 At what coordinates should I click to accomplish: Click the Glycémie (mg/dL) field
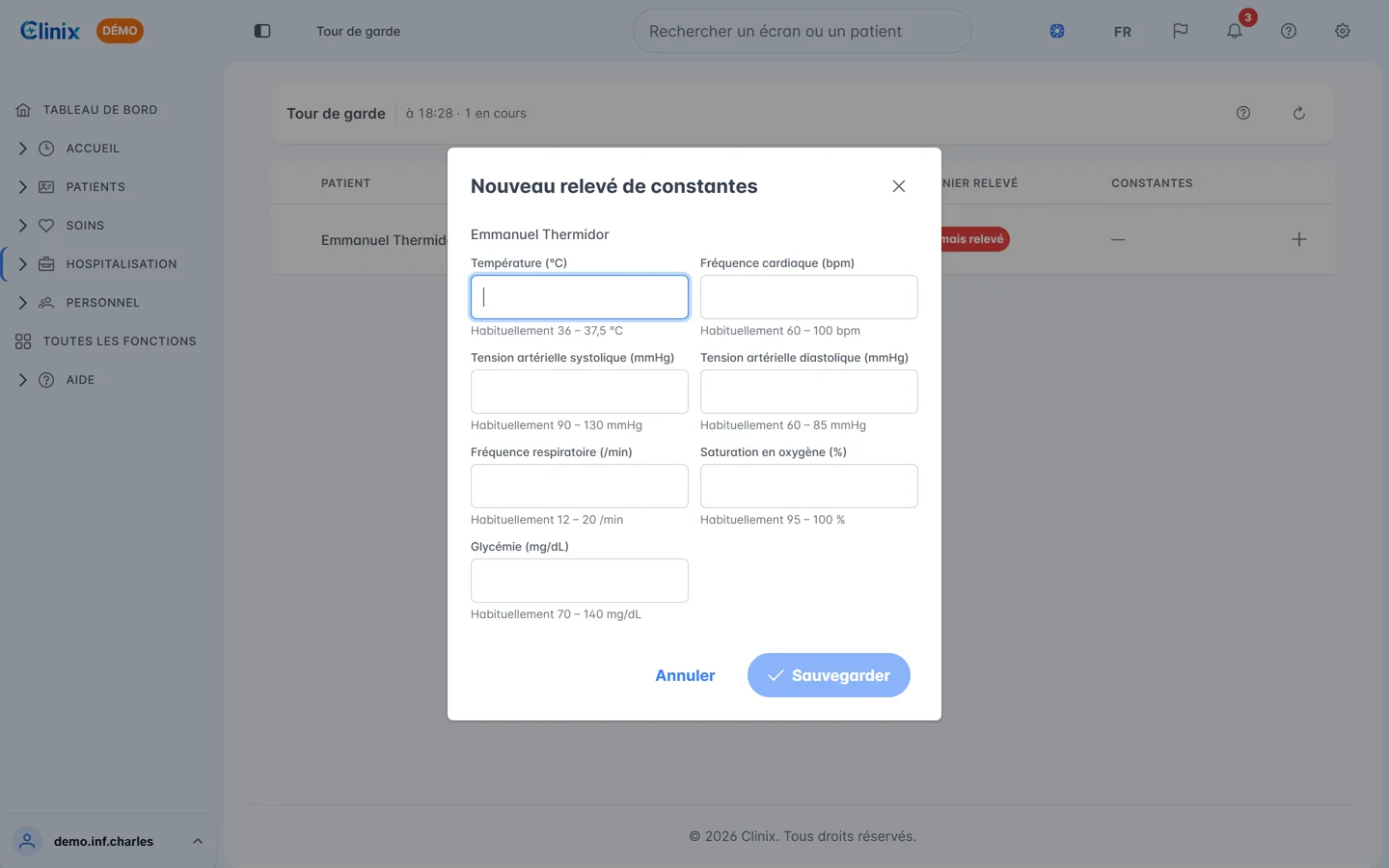click(x=580, y=581)
